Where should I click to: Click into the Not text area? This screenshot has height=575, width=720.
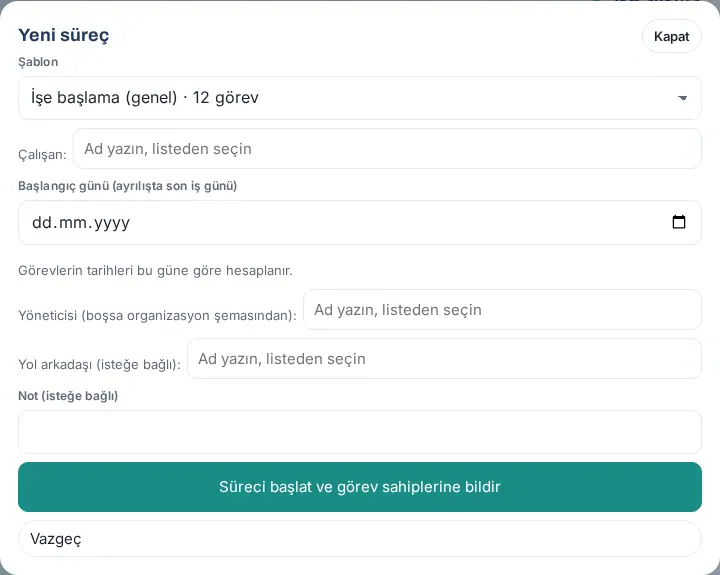tap(360, 432)
